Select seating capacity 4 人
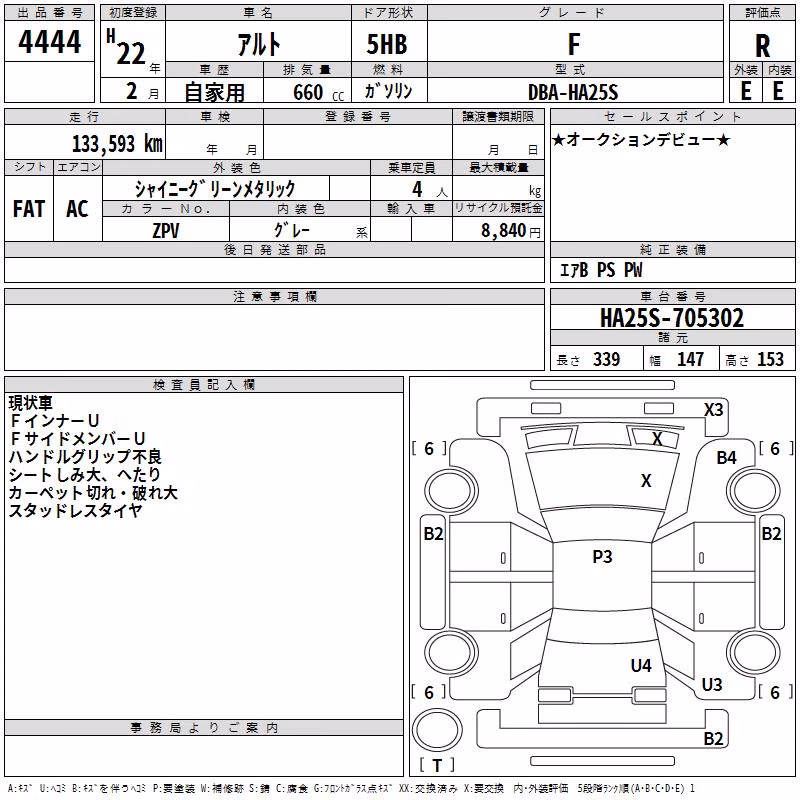Screen dimensions: 800x800 [x=429, y=190]
